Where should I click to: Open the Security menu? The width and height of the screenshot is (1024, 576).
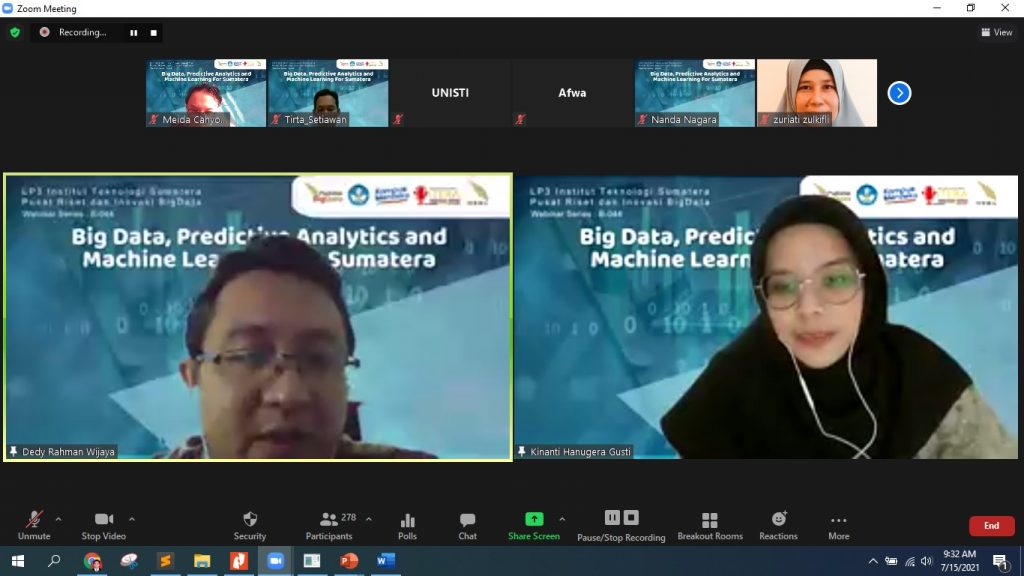point(250,526)
